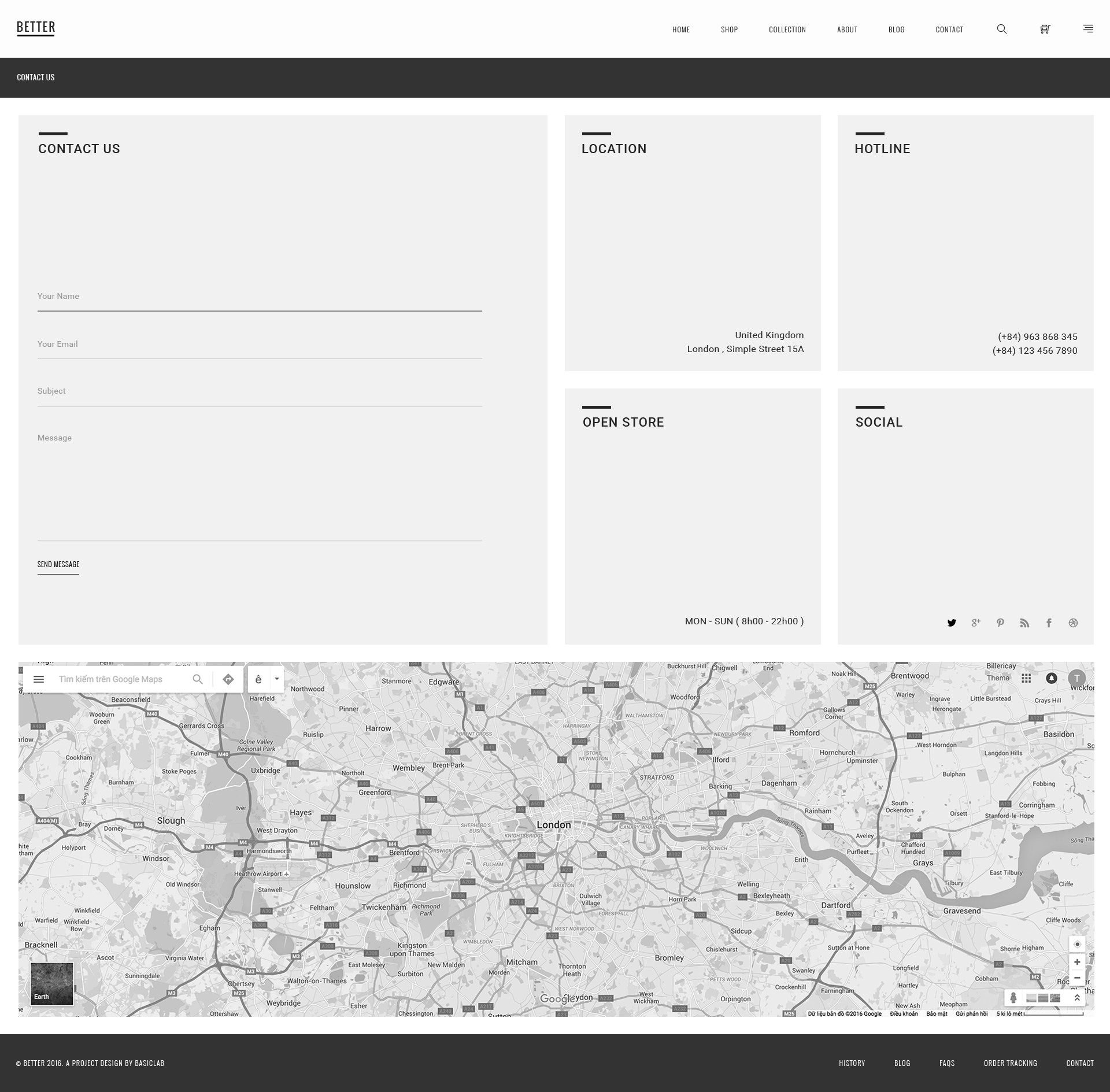Click the Twitter social icon
The image size is (1110, 1092).
950,622
